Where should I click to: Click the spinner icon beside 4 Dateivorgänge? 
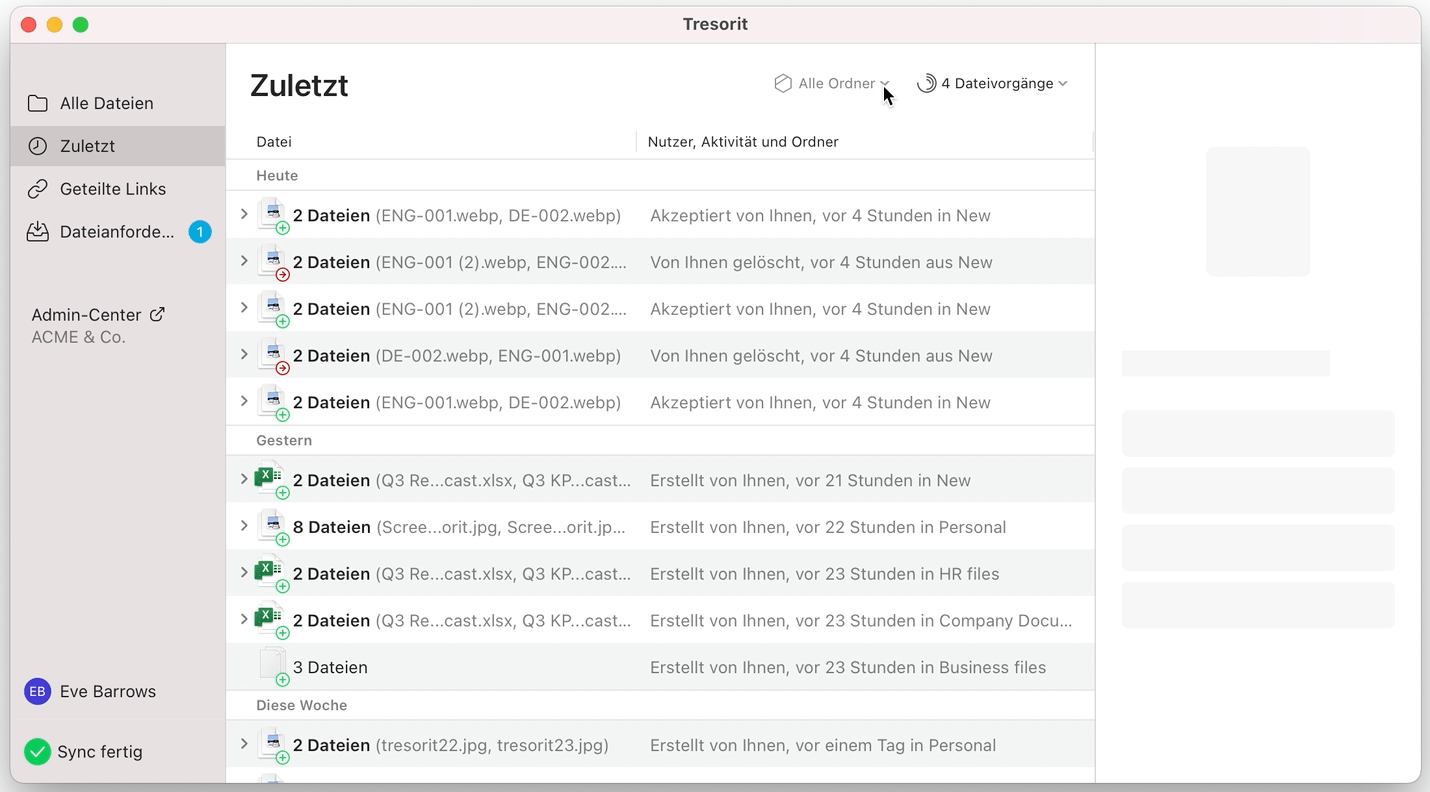tap(927, 84)
